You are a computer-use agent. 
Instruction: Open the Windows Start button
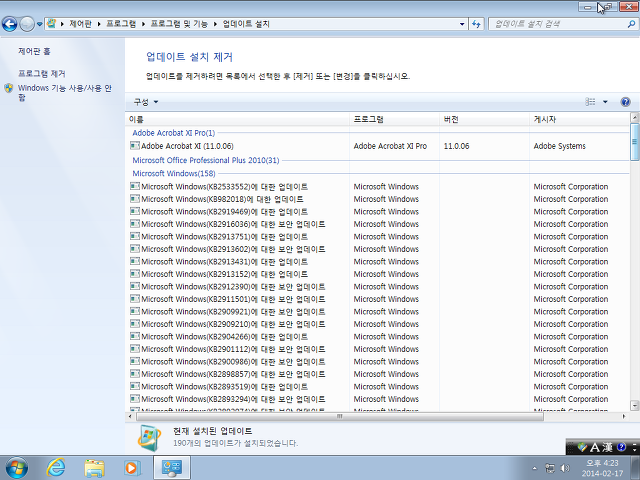tap(17, 468)
